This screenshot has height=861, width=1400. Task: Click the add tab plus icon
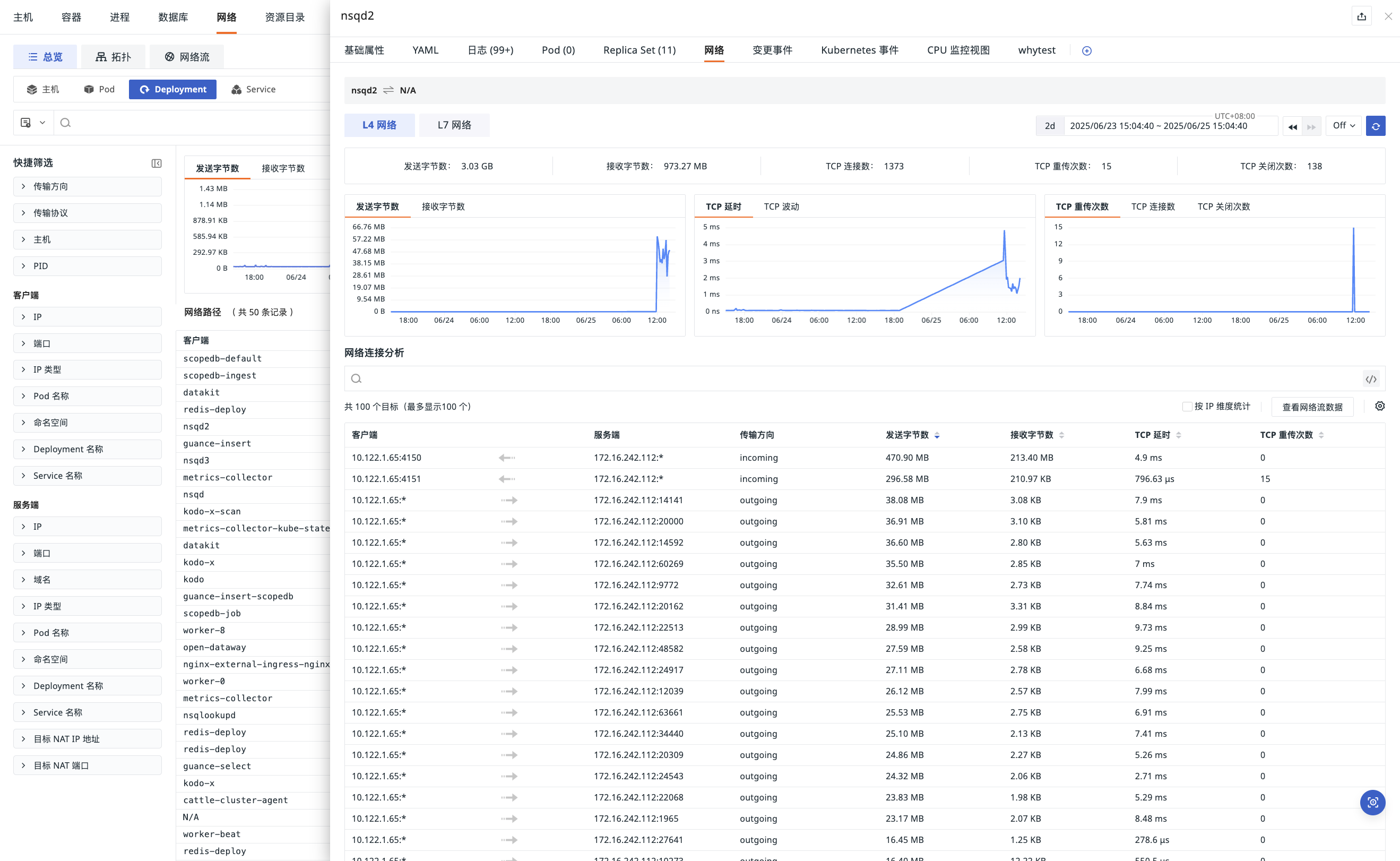[x=1086, y=50]
